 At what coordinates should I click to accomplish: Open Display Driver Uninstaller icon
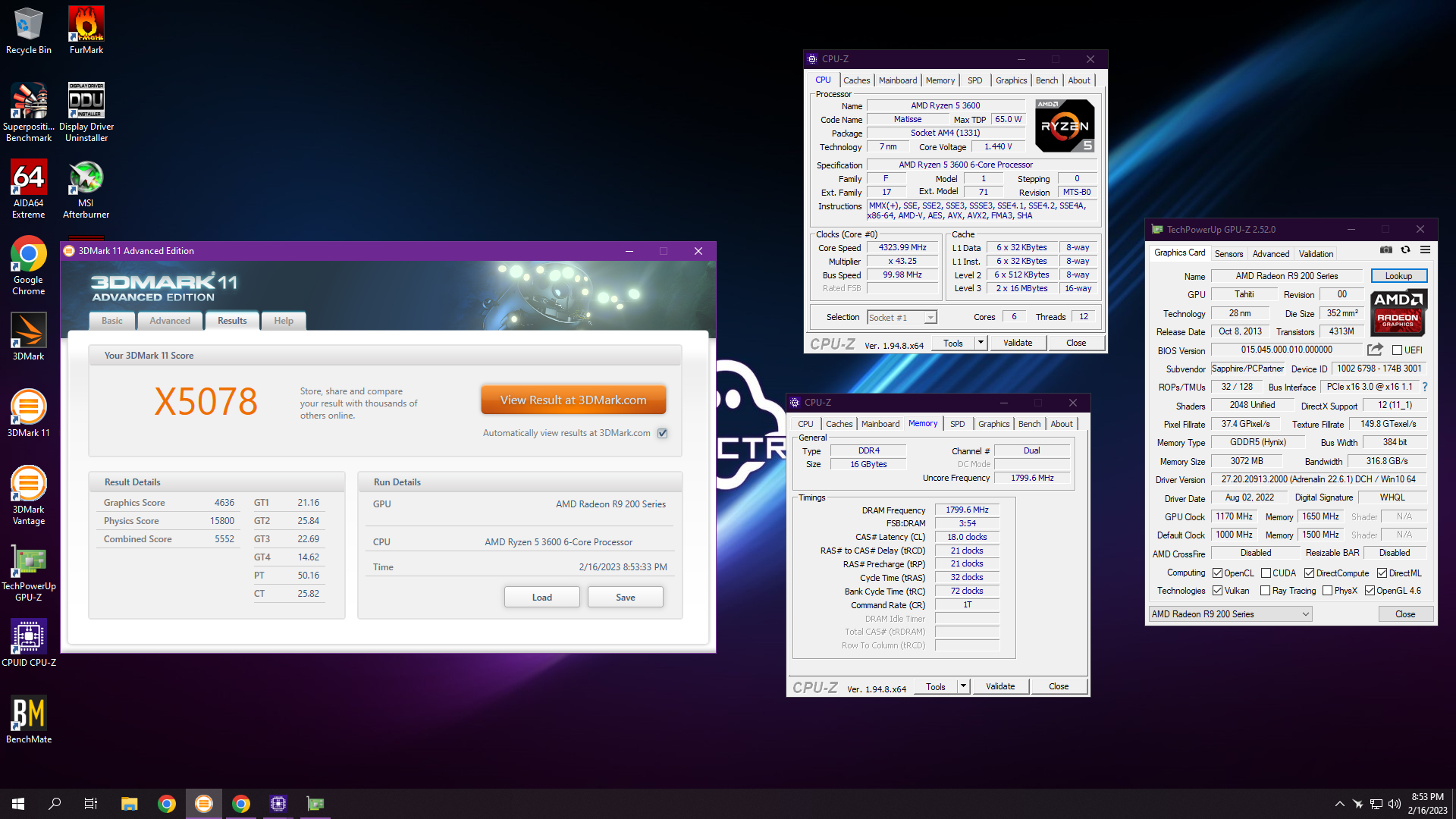tap(86, 111)
